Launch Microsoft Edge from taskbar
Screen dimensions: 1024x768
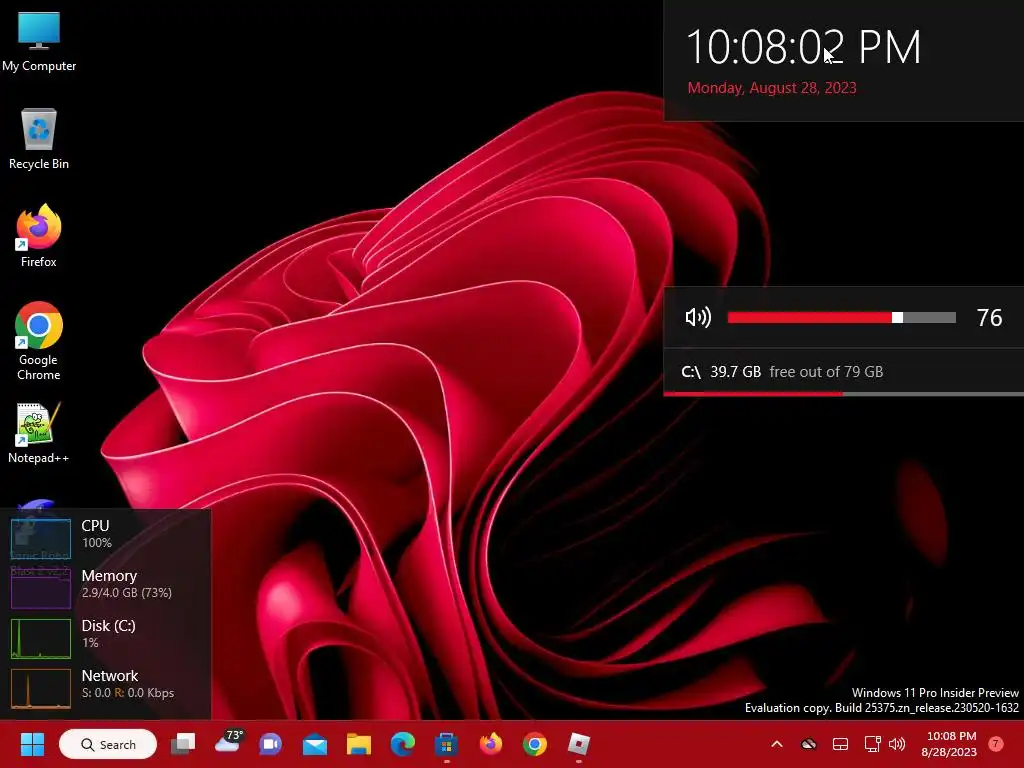pos(402,744)
